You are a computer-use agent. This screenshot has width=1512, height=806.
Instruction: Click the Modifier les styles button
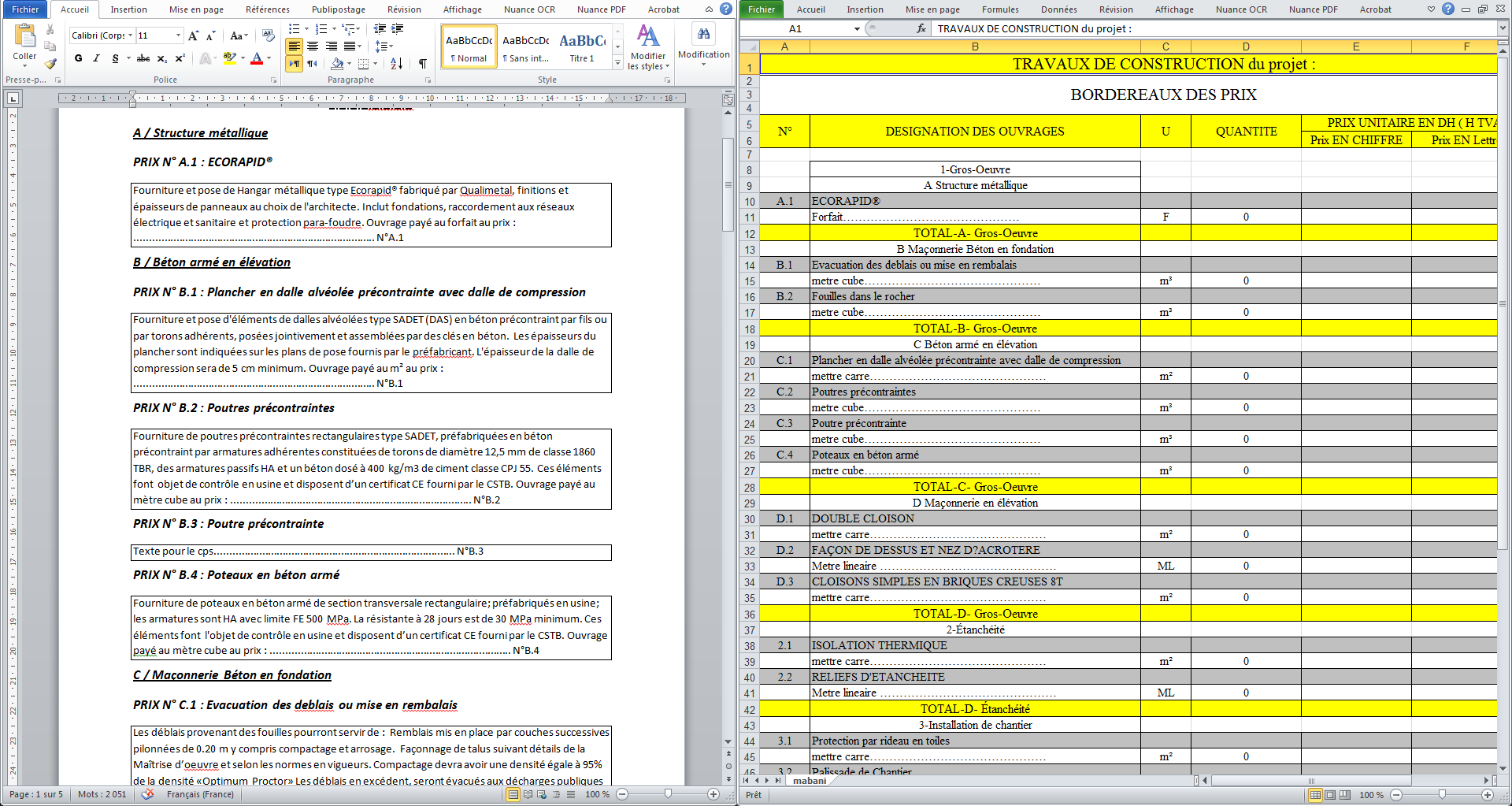(x=649, y=46)
